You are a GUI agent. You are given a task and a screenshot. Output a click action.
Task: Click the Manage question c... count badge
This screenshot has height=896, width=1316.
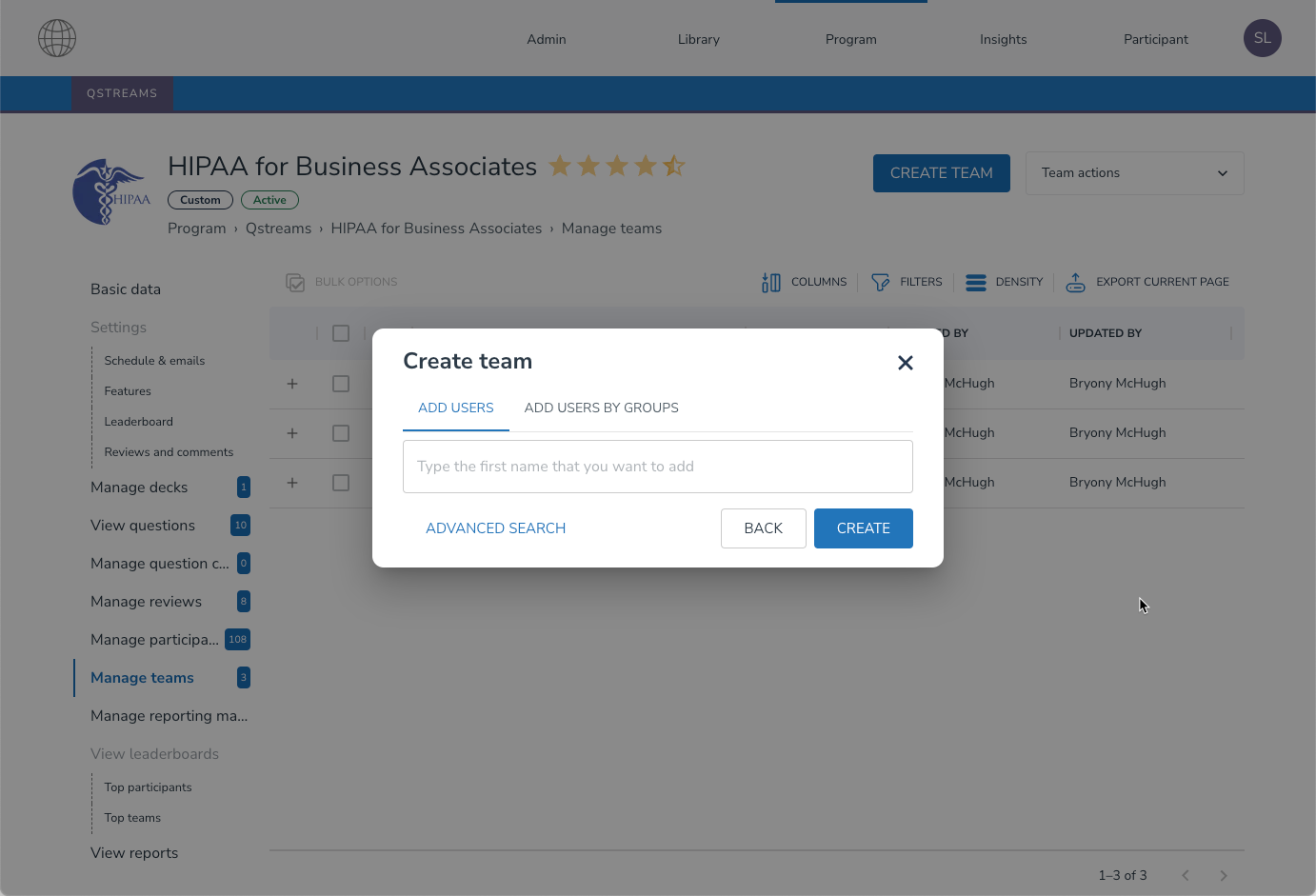244,564
